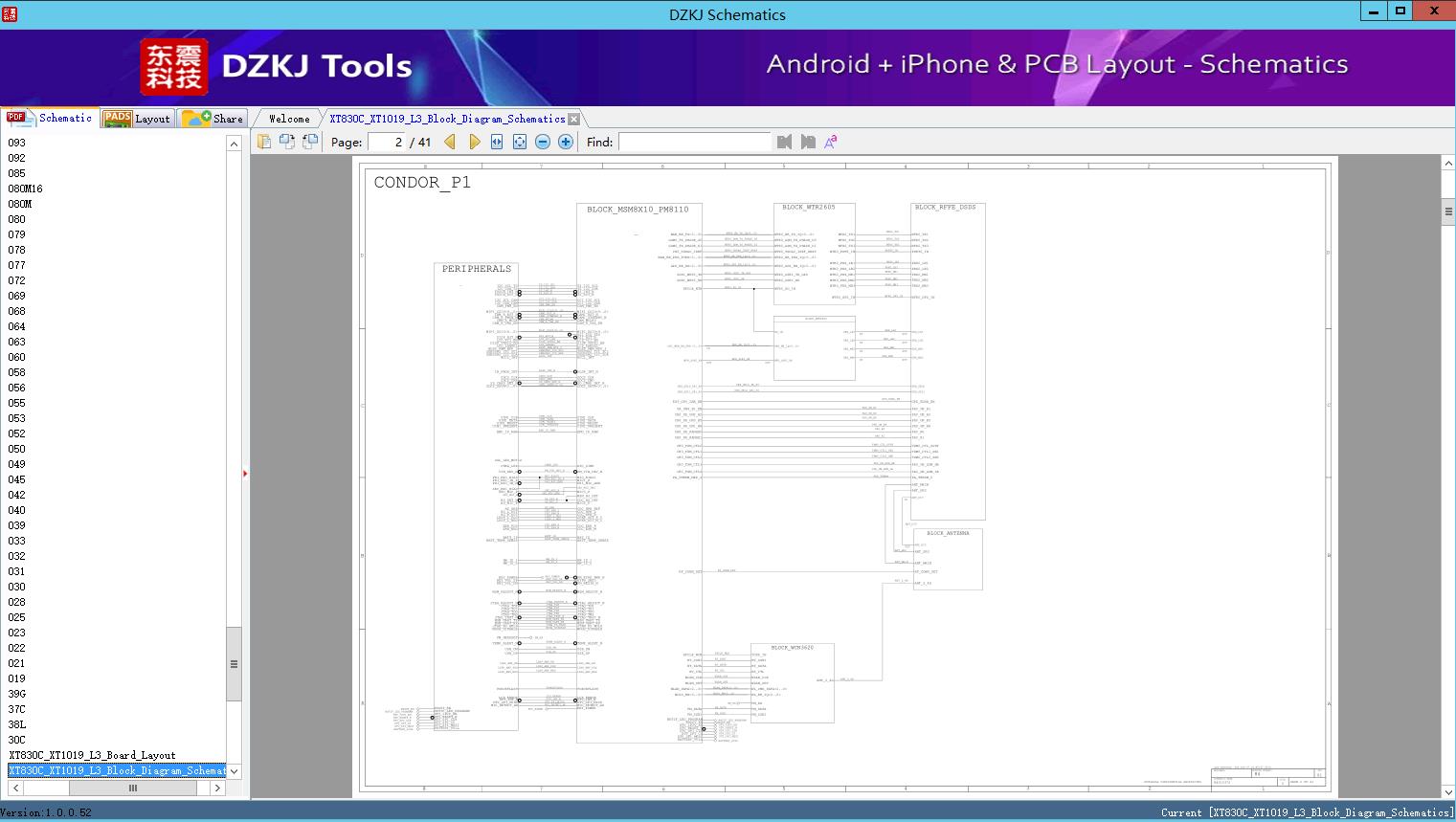The image size is (1456, 822).
Task: Select XT830C_XT1019_L3_Board_Layout in the list
Action: point(92,755)
